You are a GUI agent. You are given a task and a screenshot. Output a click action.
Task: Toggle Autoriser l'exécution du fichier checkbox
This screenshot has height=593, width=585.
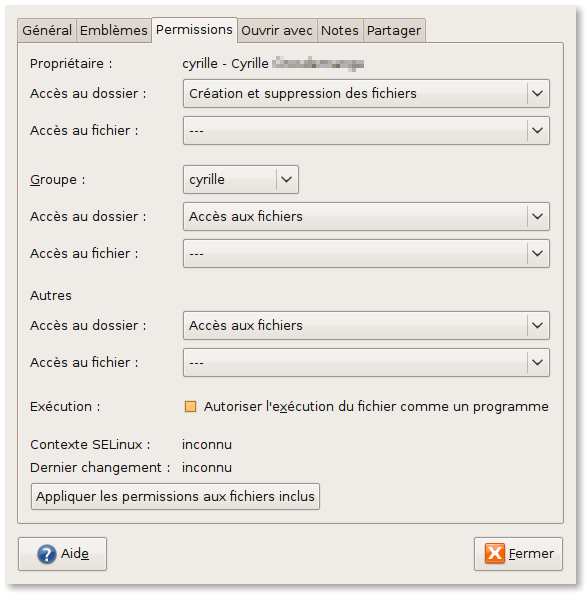[190, 407]
